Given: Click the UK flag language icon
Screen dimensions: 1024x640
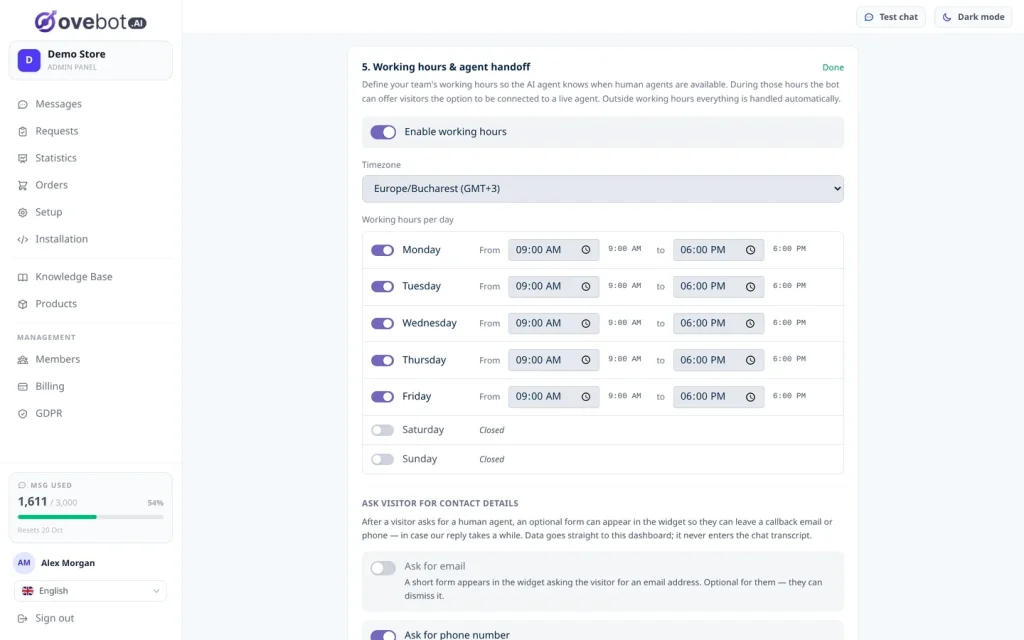Looking at the screenshot, I should [x=27, y=591].
